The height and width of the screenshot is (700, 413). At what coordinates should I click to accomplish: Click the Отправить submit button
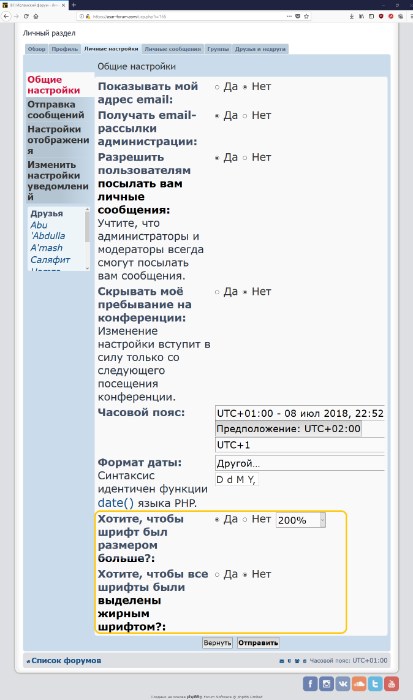[258, 643]
